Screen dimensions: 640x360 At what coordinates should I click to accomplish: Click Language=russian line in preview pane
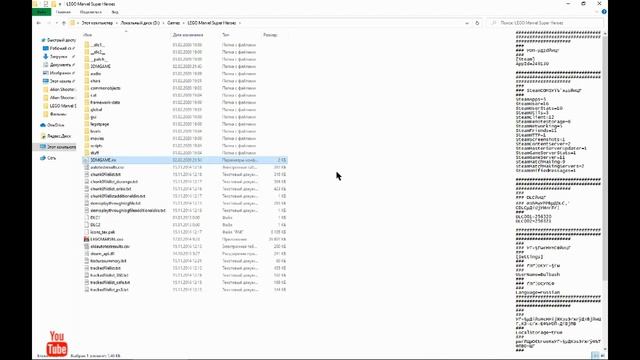click(538, 292)
